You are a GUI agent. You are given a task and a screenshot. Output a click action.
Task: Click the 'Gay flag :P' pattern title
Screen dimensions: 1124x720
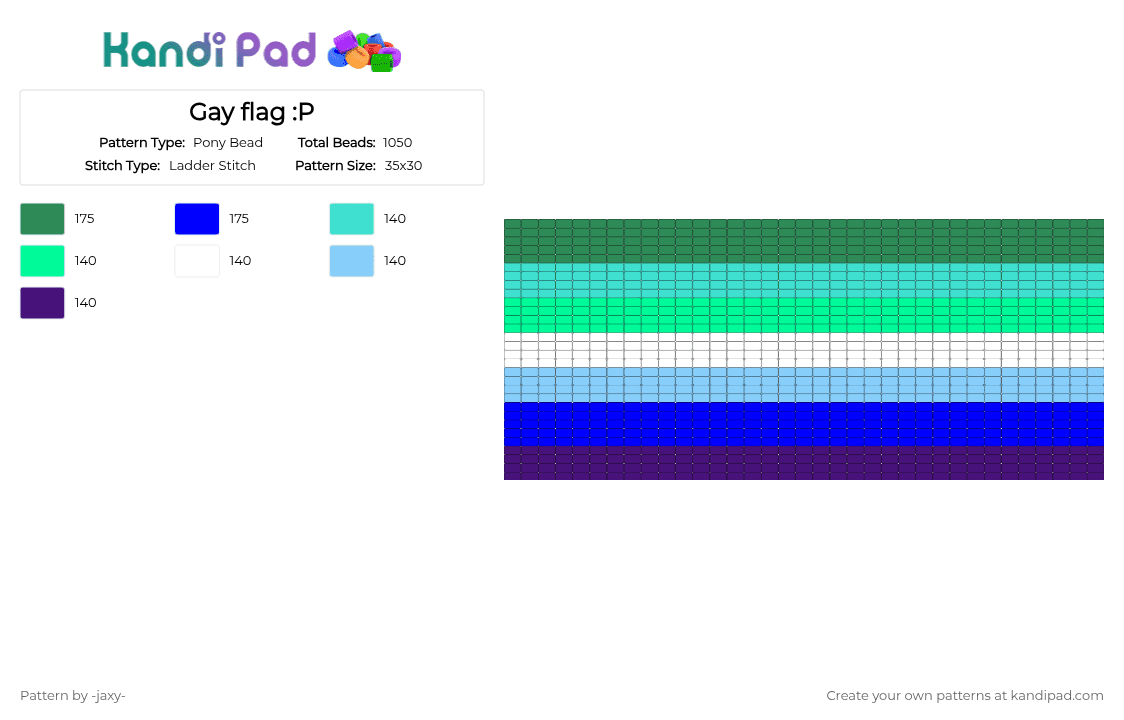point(252,112)
